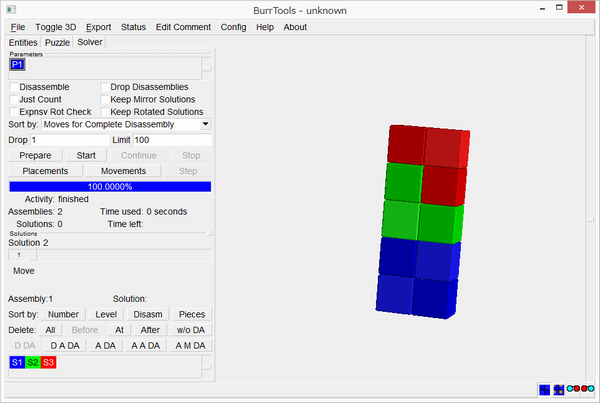
Task: Click the A A DA button
Action: tap(145, 346)
